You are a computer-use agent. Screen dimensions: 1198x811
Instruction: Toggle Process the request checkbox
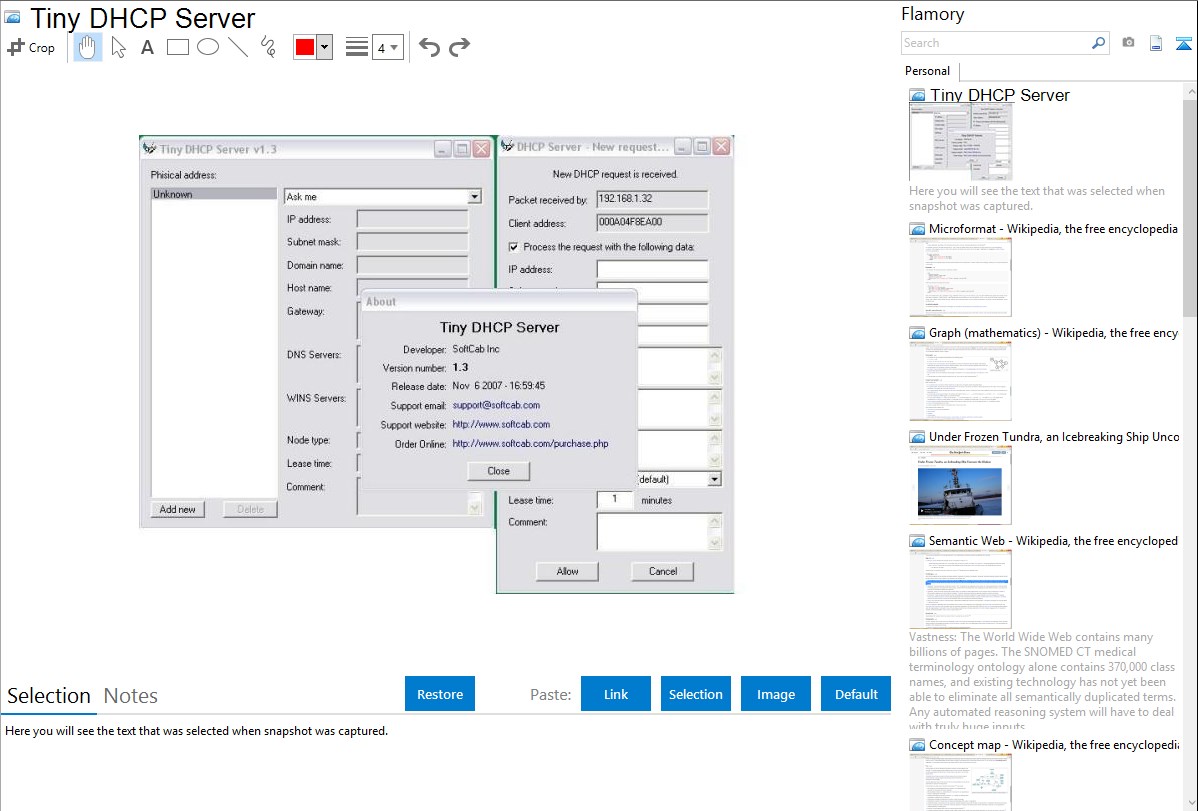point(513,247)
